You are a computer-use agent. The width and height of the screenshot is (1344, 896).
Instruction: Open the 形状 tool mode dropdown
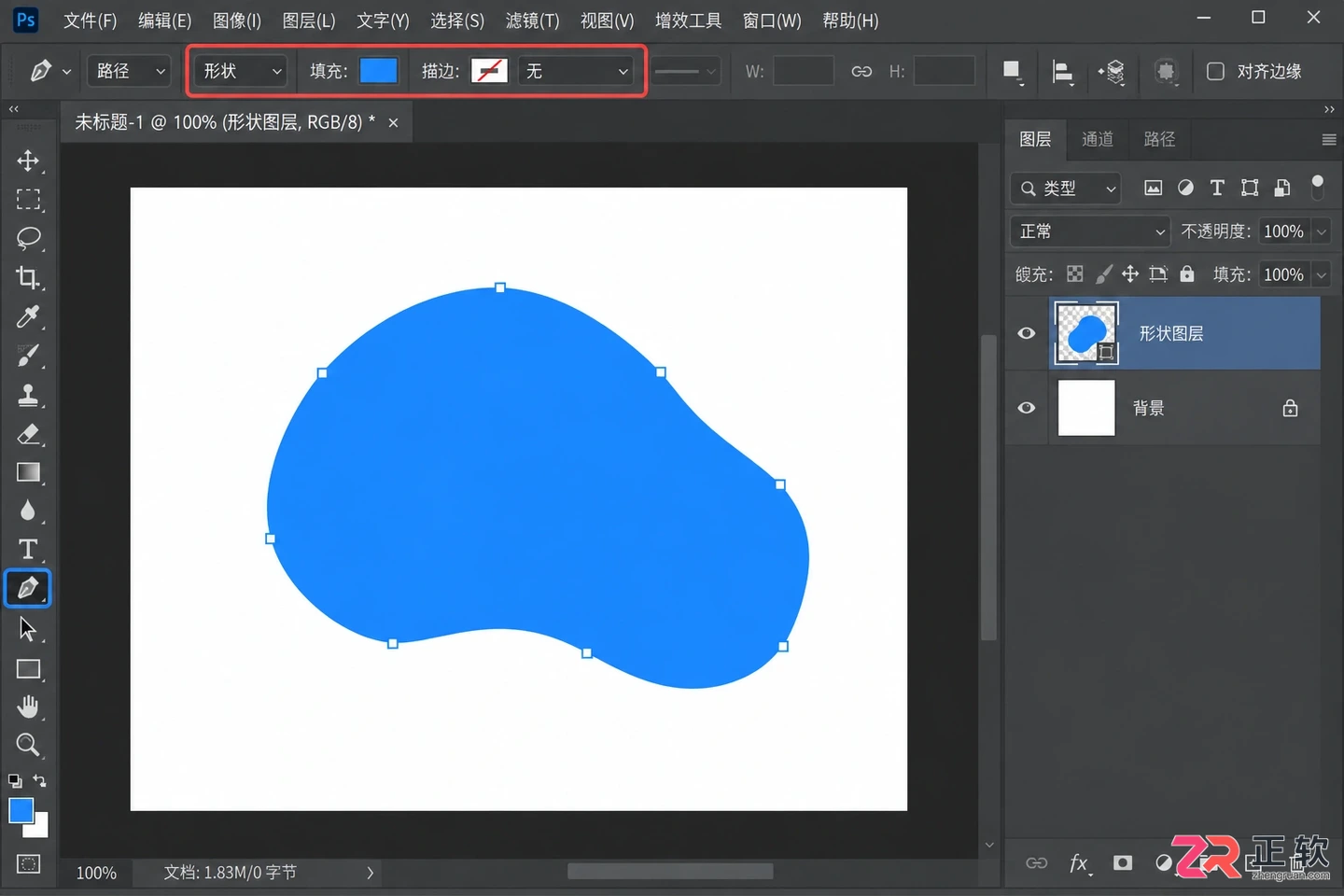[x=240, y=71]
